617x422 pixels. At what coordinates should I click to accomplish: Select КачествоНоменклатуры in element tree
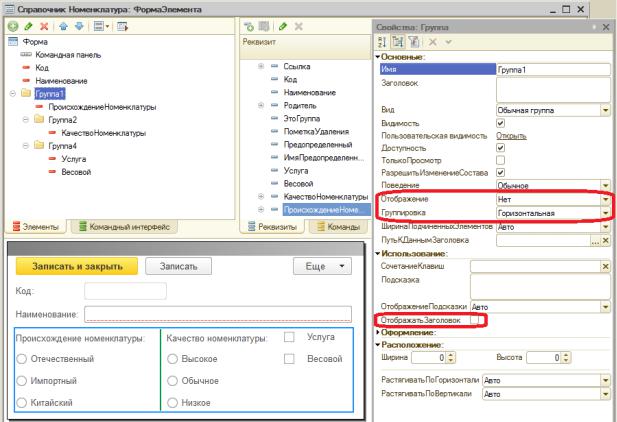point(103,133)
